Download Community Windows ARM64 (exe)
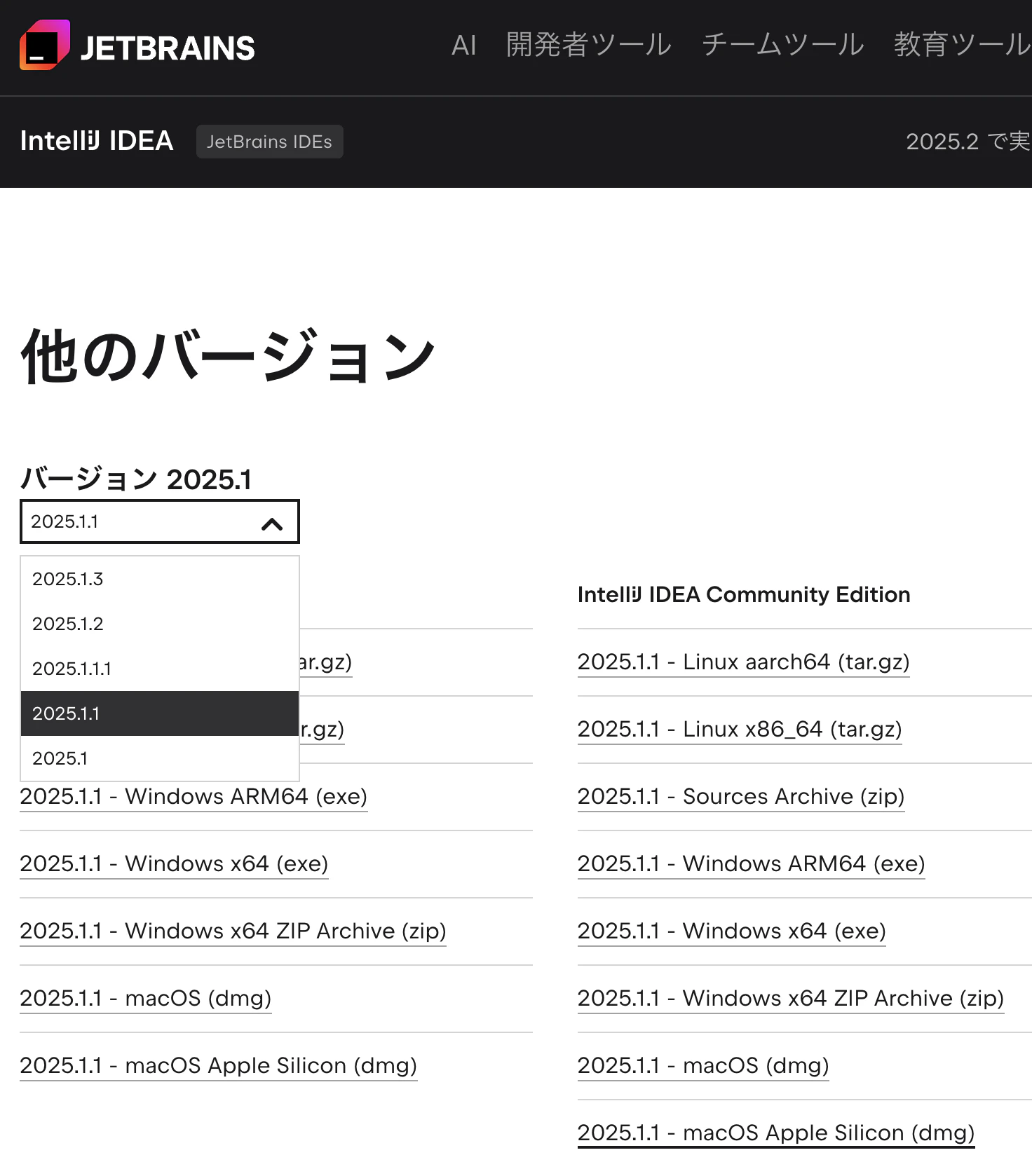The height and width of the screenshot is (1176, 1032). pos(751,863)
